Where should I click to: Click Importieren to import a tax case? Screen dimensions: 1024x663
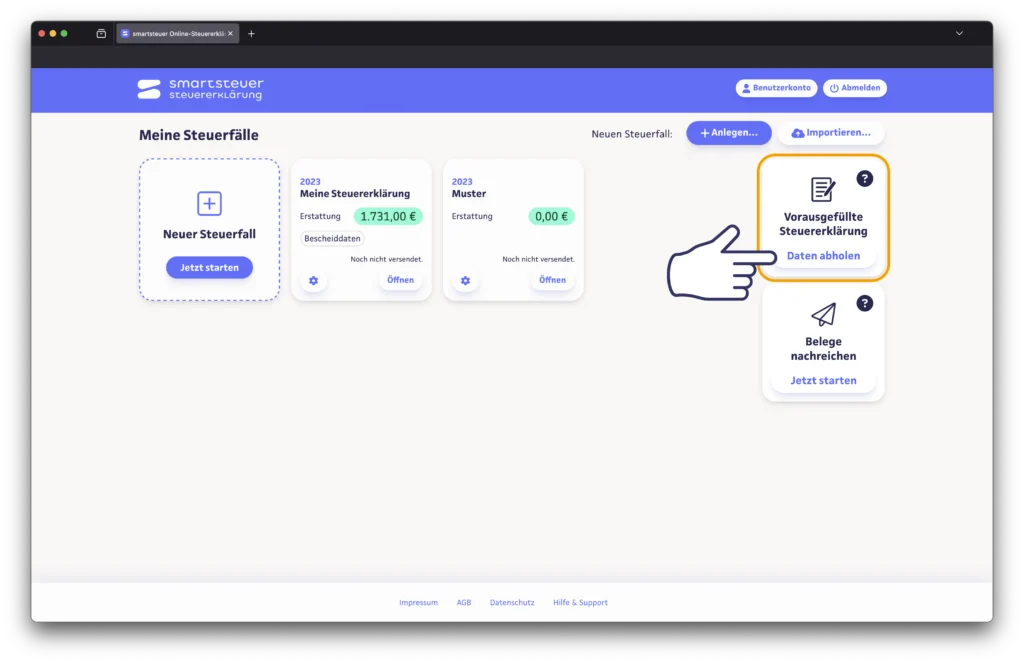831,133
